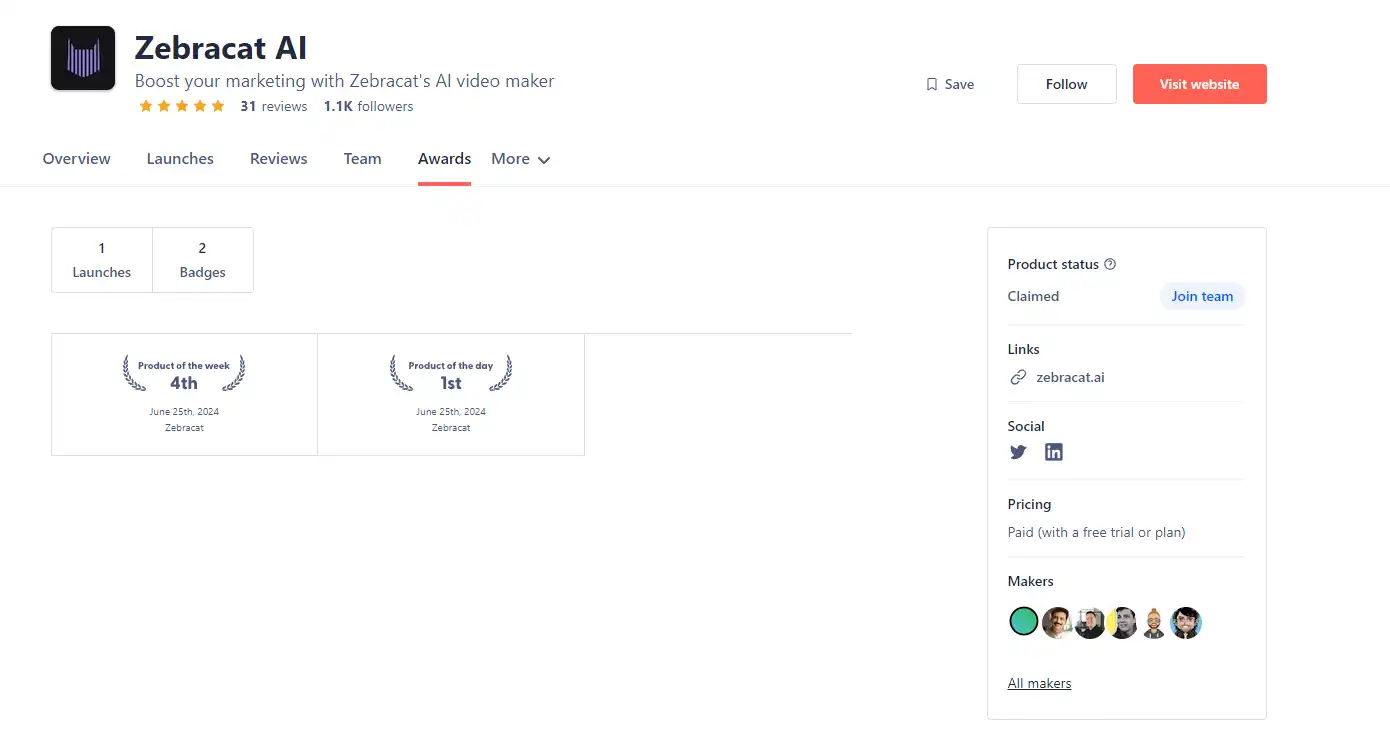
Task: Open the third maker avatar
Action: (1089, 622)
